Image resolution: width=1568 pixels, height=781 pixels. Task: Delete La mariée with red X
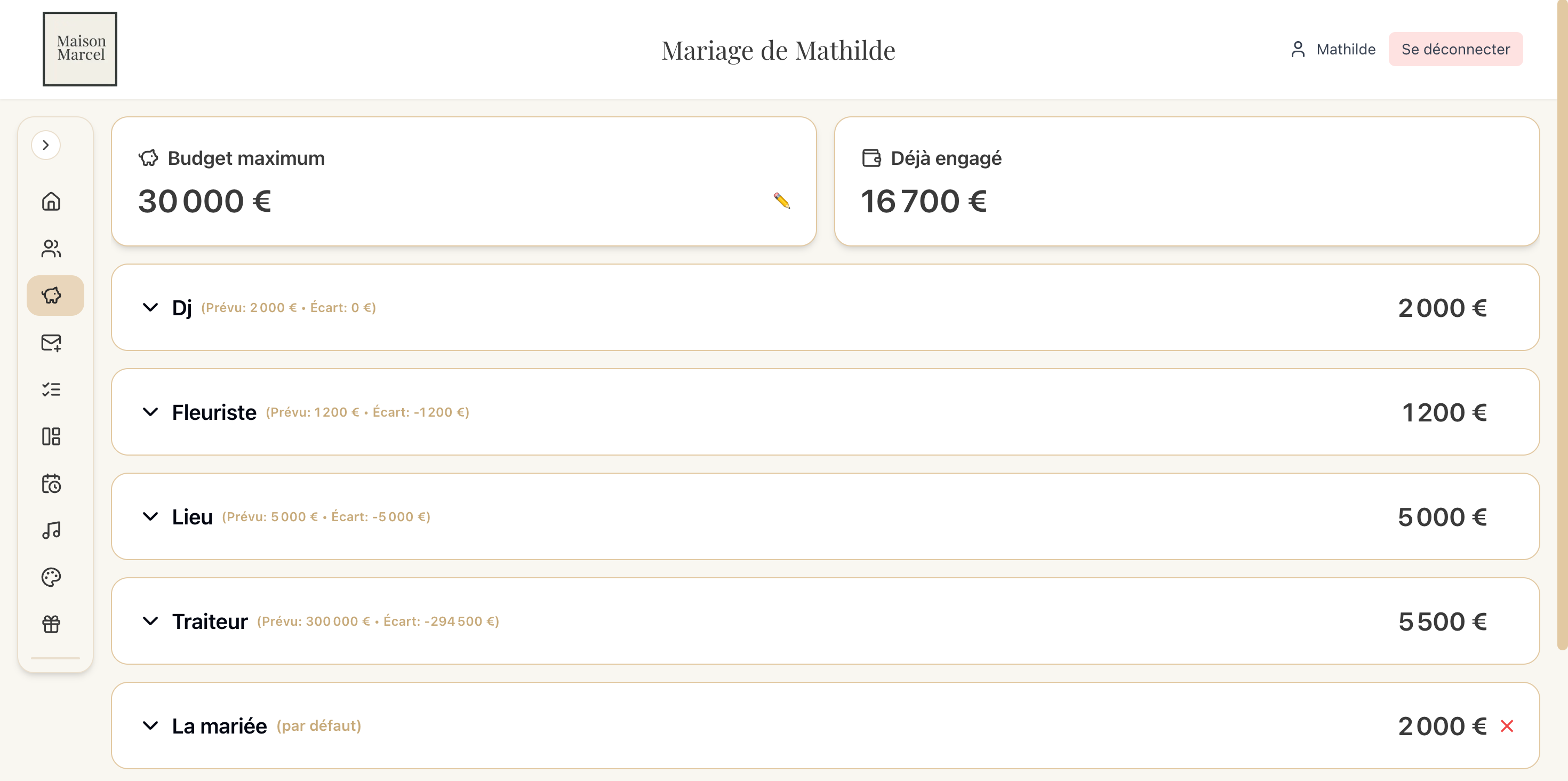pyautogui.click(x=1507, y=726)
